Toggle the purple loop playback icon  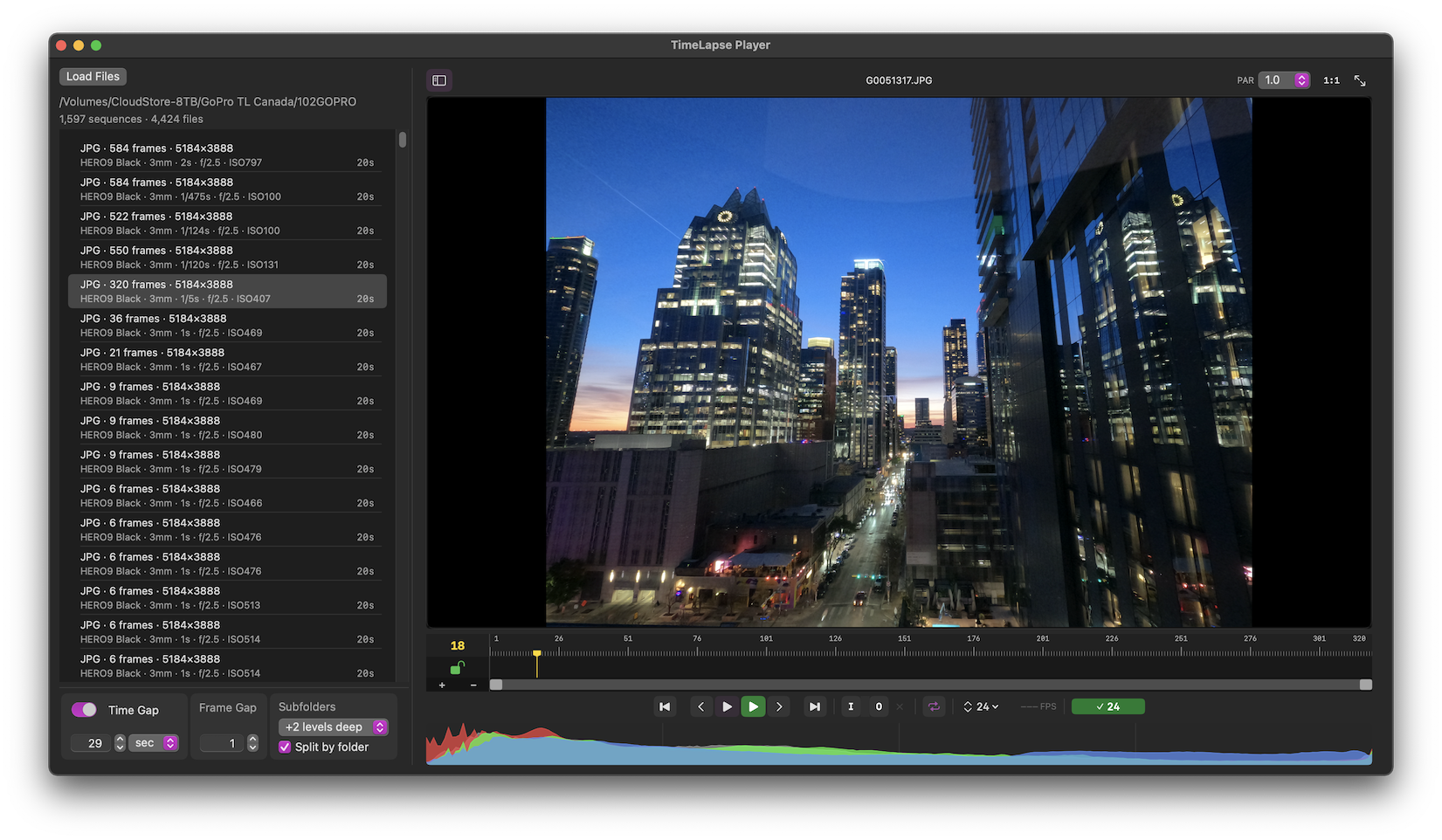coord(934,706)
